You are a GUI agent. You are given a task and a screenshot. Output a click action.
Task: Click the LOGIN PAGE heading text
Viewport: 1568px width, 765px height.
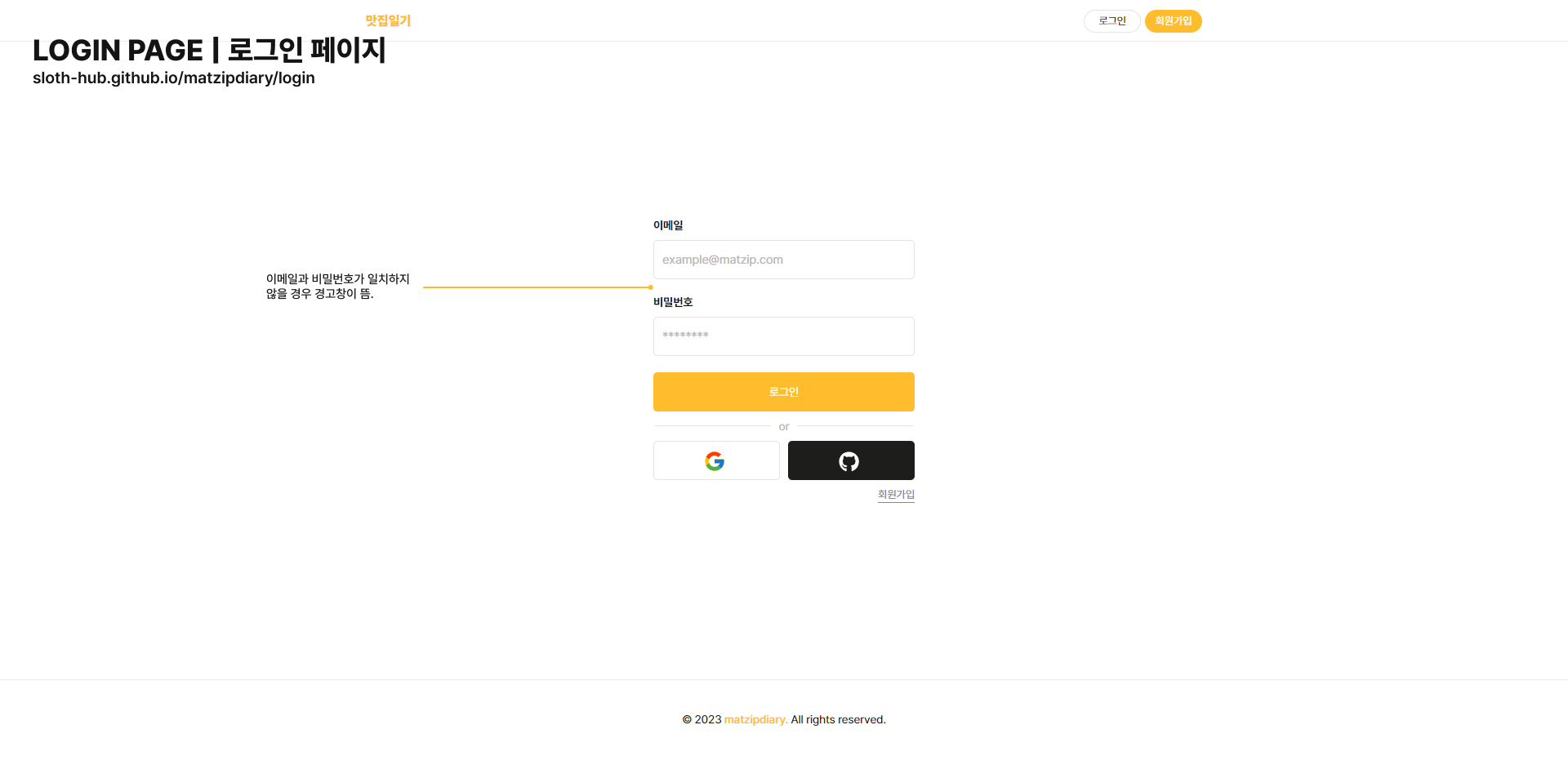209,51
